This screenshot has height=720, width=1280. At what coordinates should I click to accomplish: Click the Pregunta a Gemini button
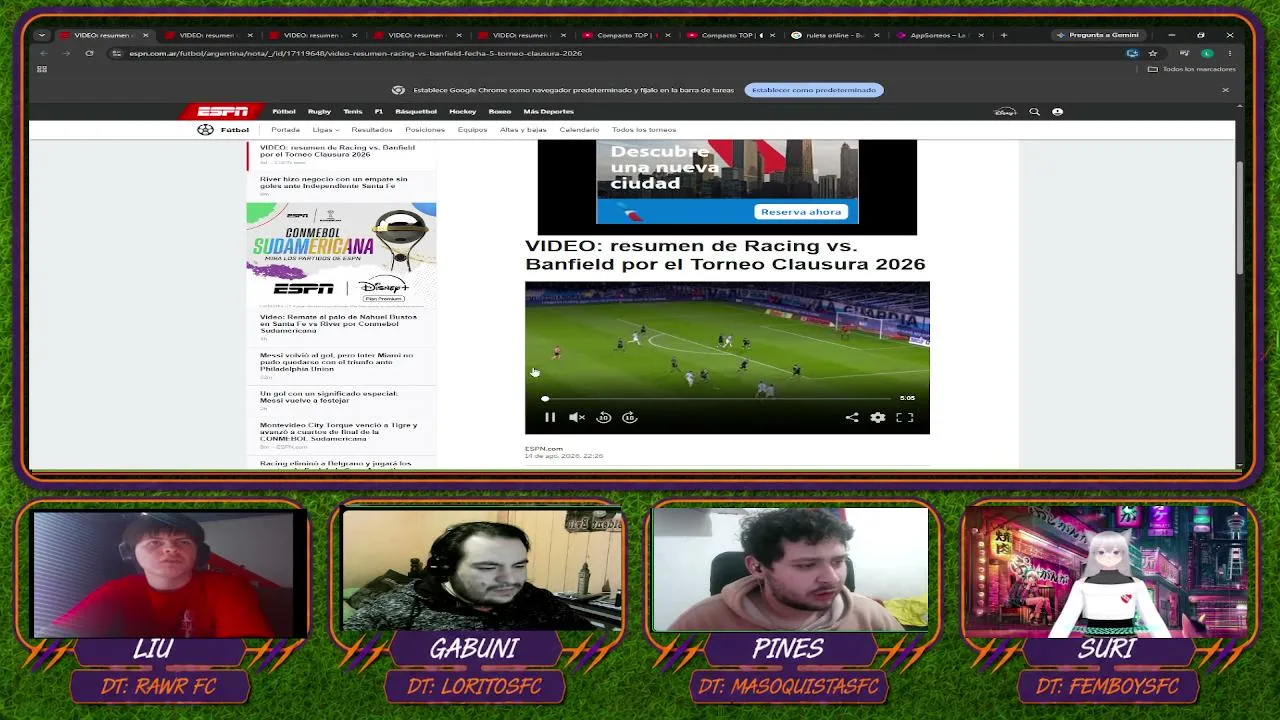point(1097,35)
